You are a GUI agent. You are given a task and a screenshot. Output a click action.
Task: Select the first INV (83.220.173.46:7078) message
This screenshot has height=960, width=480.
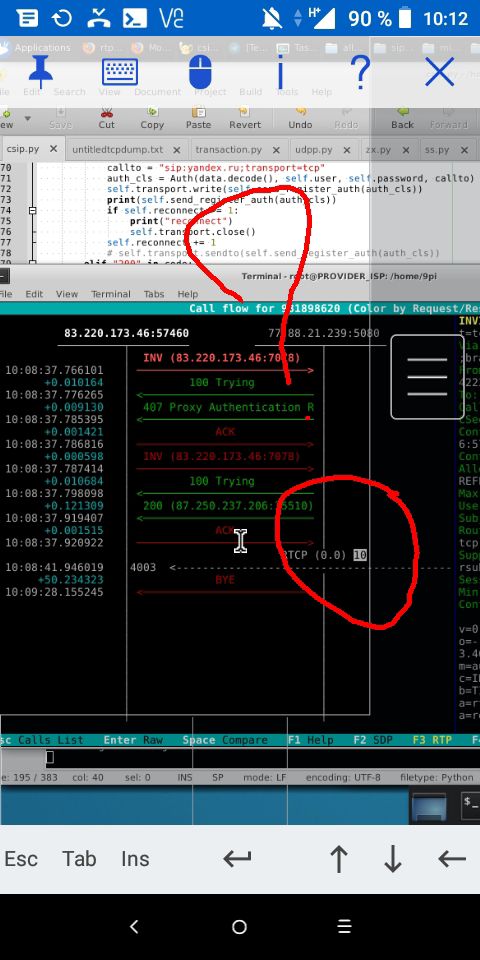click(222, 358)
